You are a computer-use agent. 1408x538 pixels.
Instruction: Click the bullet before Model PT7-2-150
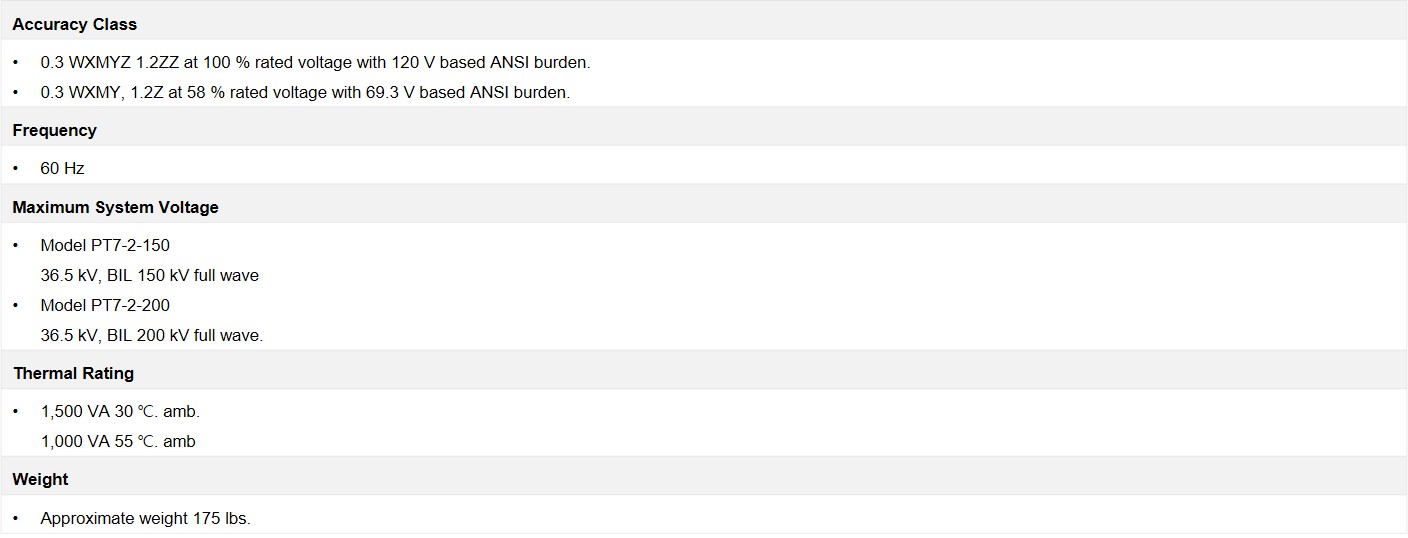(x=16, y=245)
